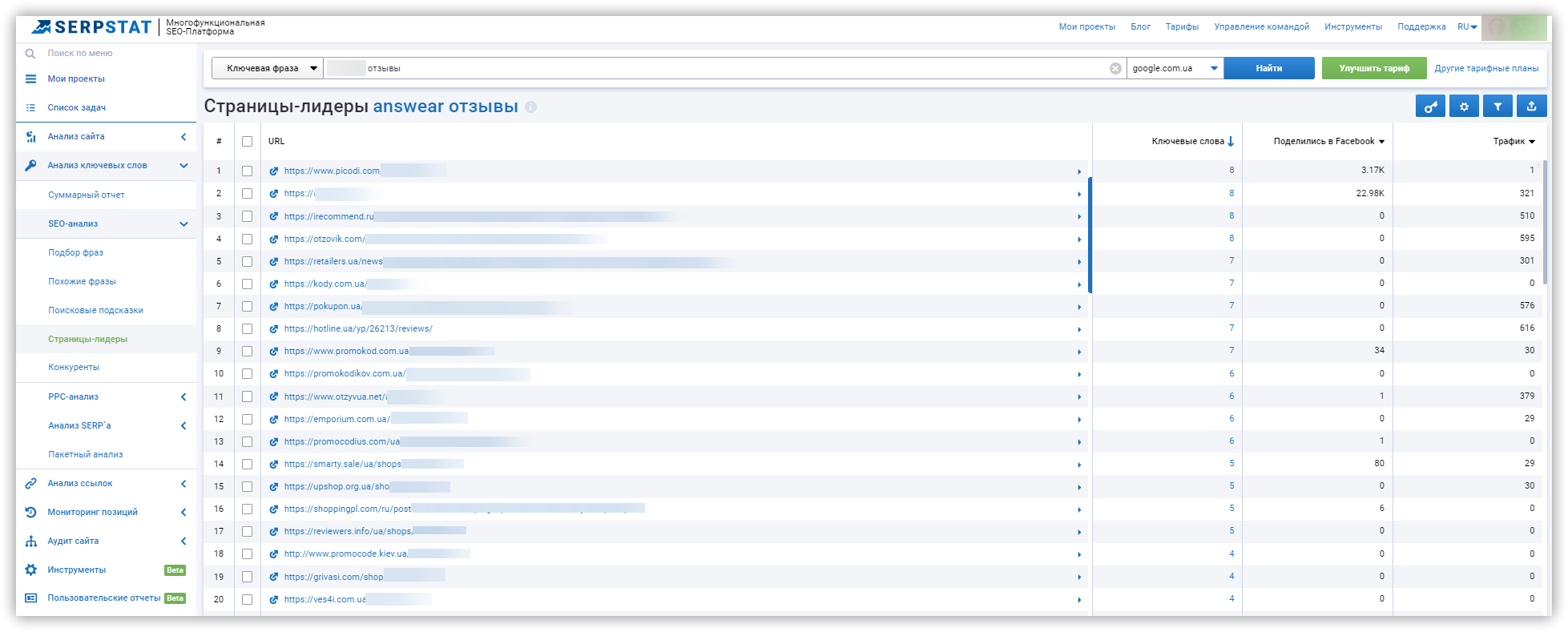Check the box for row 14 smarty.sale
Image resolution: width=1568 pixels, height=632 pixels.
click(247, 465)
